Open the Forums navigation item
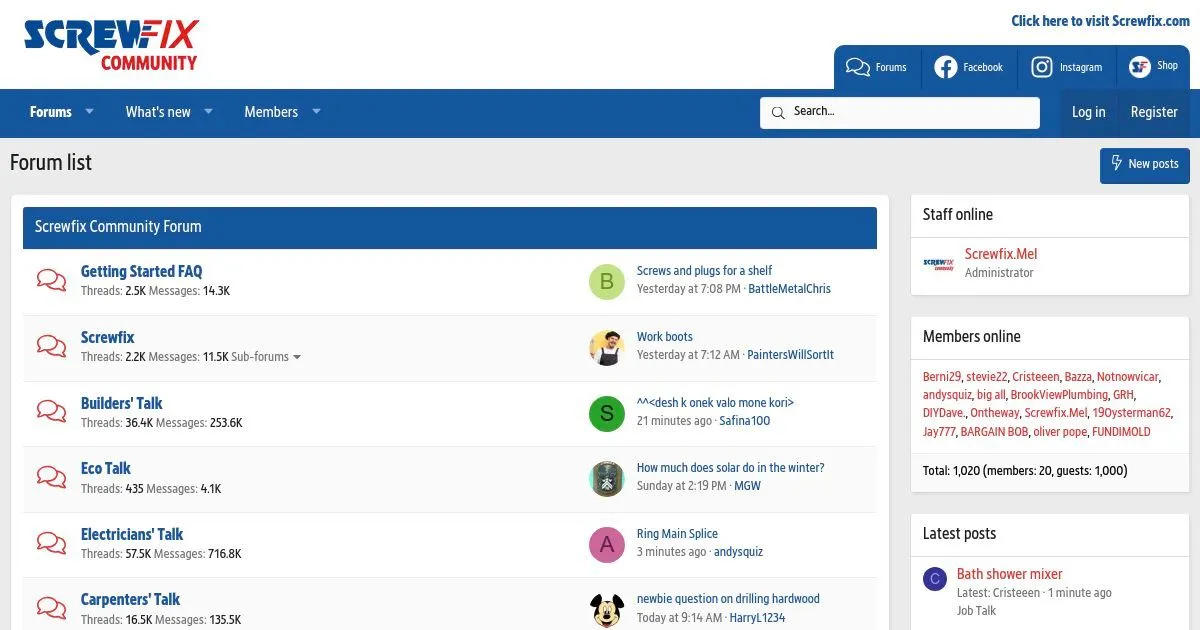 (51, 112)
